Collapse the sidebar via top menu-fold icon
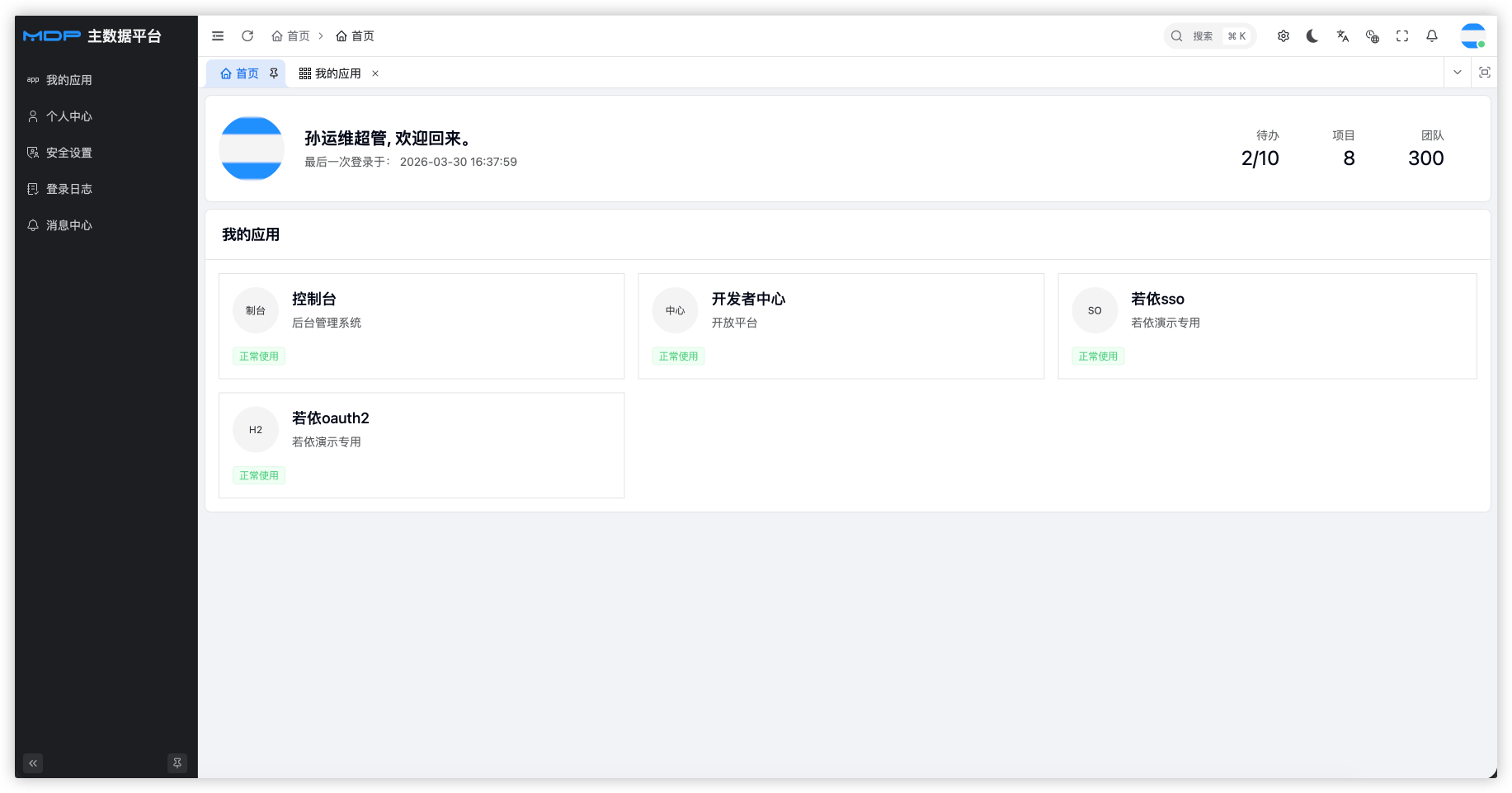Viewport: 1512px width, 793px height. tap(218, 36)
